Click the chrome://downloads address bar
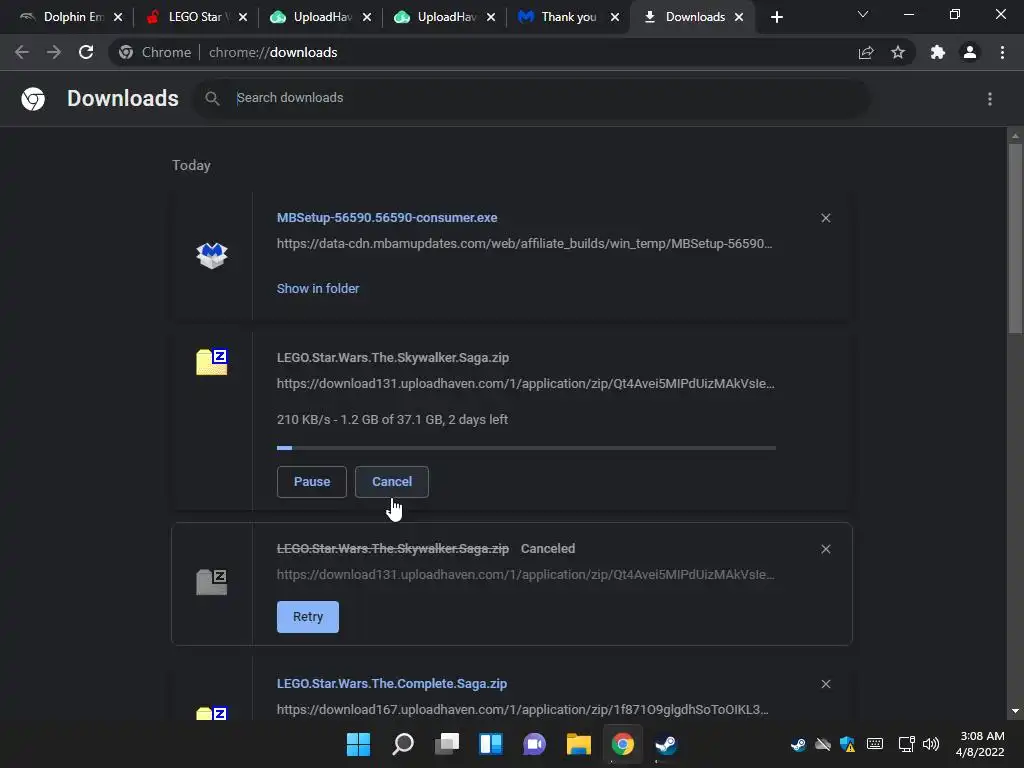1024x768 pixels. [481, 52]
